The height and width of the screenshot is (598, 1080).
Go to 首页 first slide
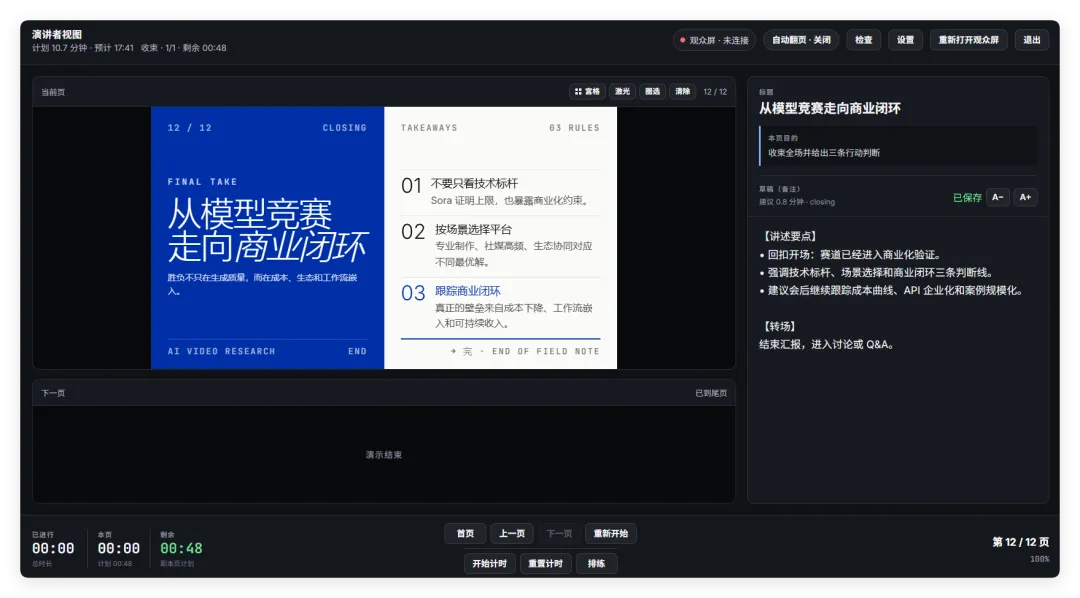[x=466, y=534]
